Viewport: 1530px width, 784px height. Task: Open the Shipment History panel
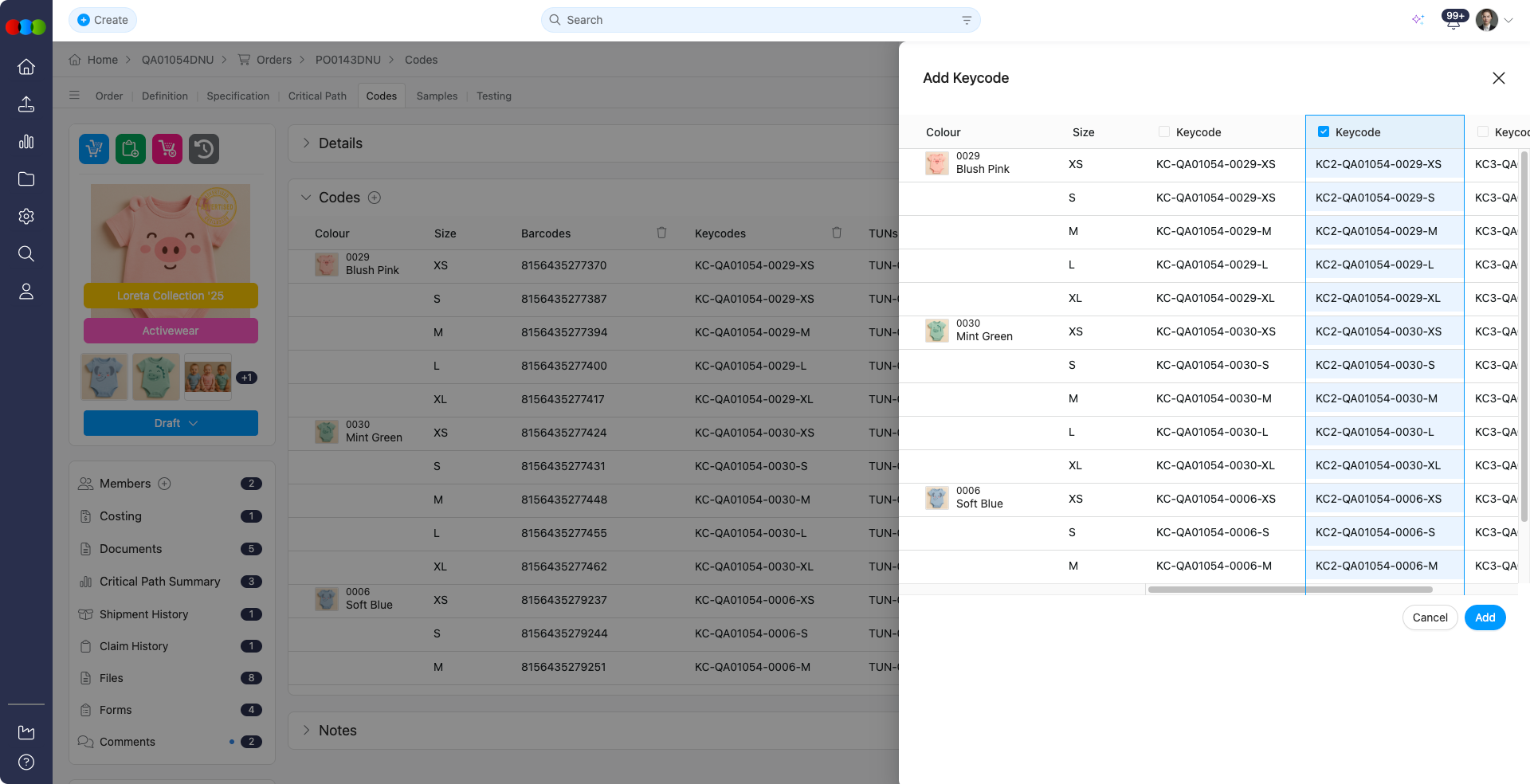pyautogui.click(x=143, y=614)
